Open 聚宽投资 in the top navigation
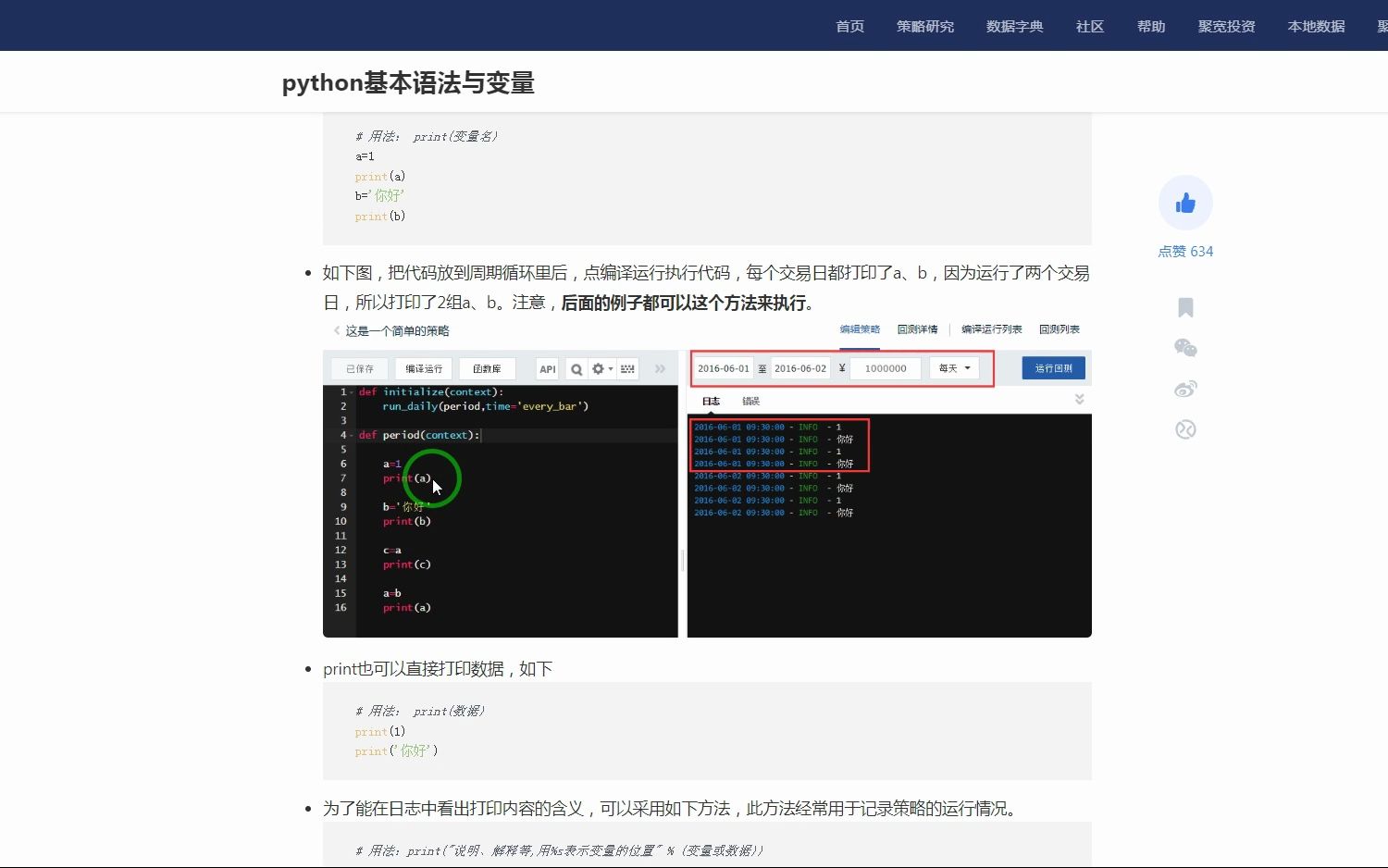Image resolution: width=1388 pixels, height=868 pixels. 1227,26
